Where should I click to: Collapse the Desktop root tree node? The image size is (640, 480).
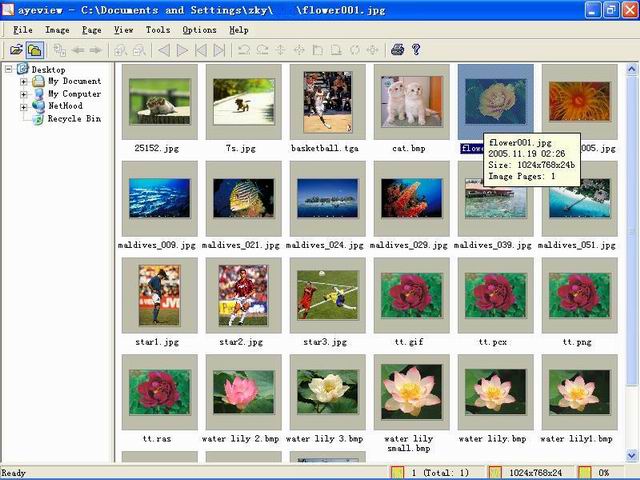pos(9,69)
